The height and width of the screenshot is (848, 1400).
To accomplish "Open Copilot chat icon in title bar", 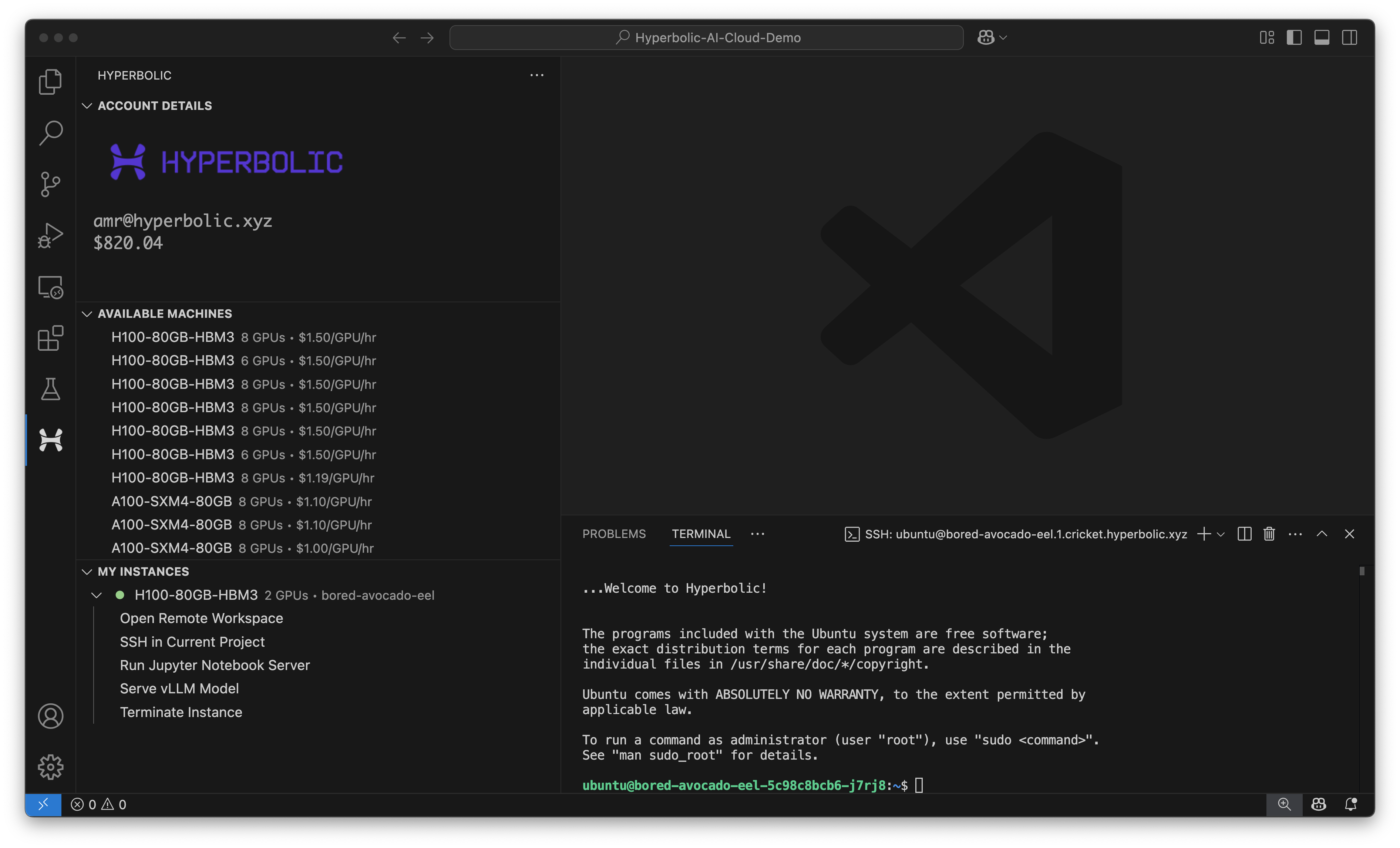I will click(x=986, y=37).
